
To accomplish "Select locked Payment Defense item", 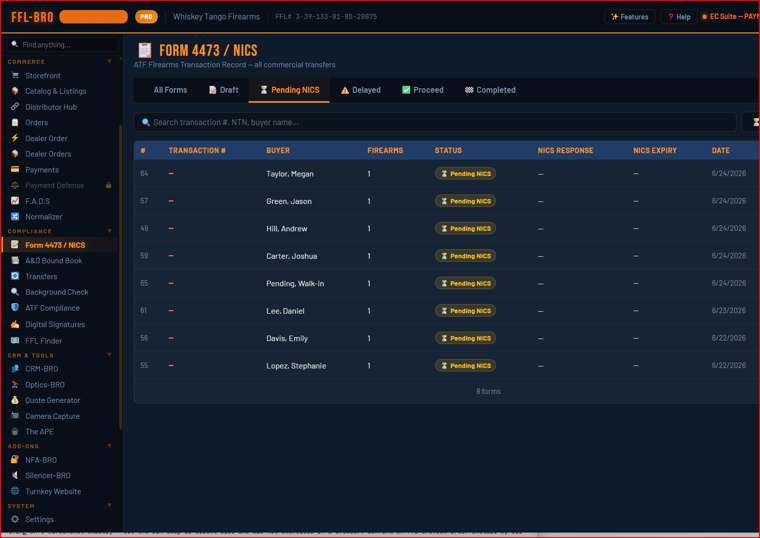I will [x=54, y=186].
